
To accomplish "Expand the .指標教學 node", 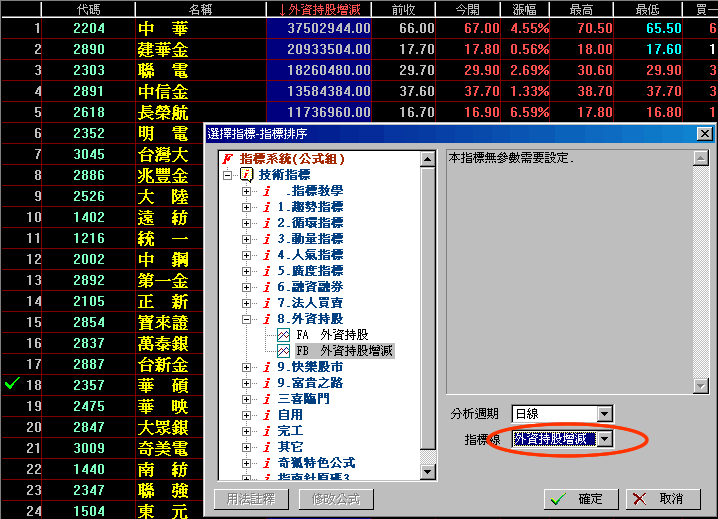I will coord(246,191).
